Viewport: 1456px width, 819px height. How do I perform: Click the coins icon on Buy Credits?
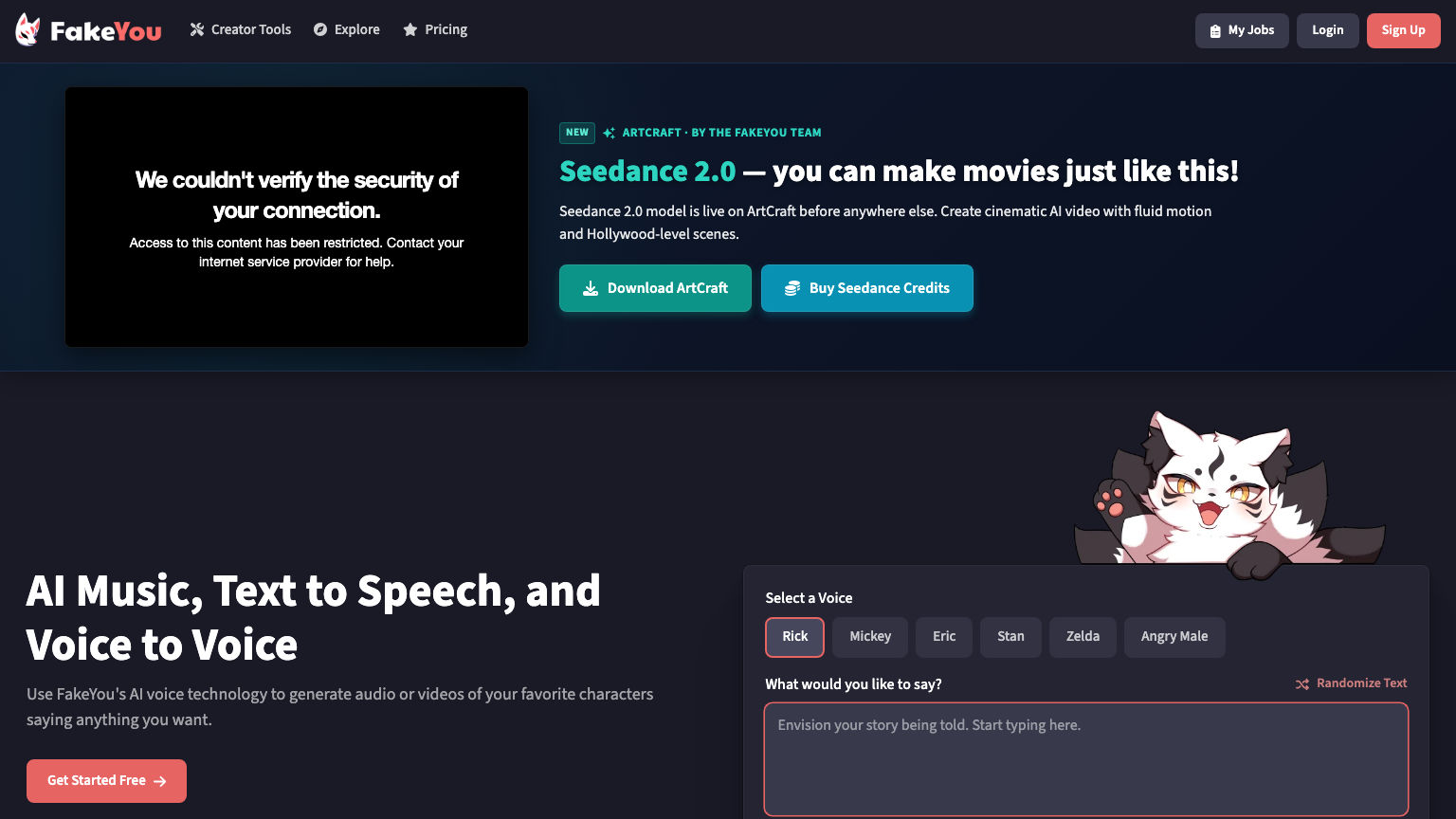pyautogui.click(x=792, y=288)
